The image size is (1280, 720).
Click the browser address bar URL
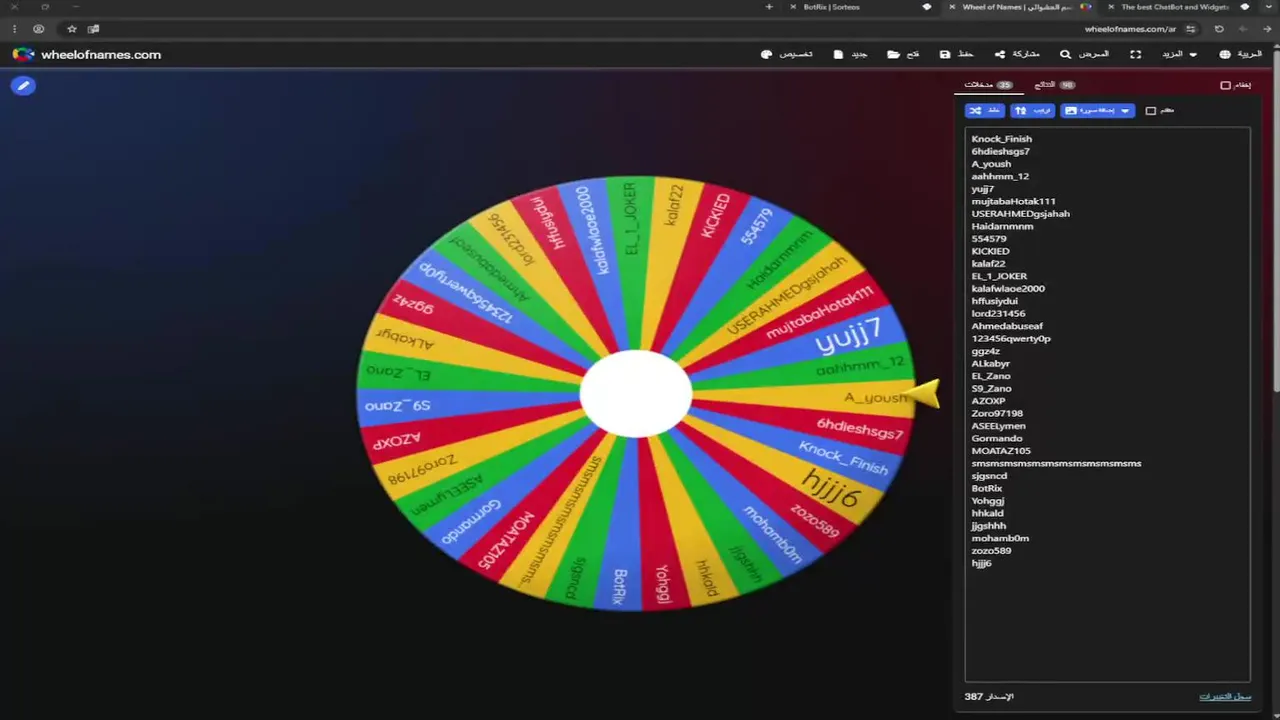coord(1130,29)
